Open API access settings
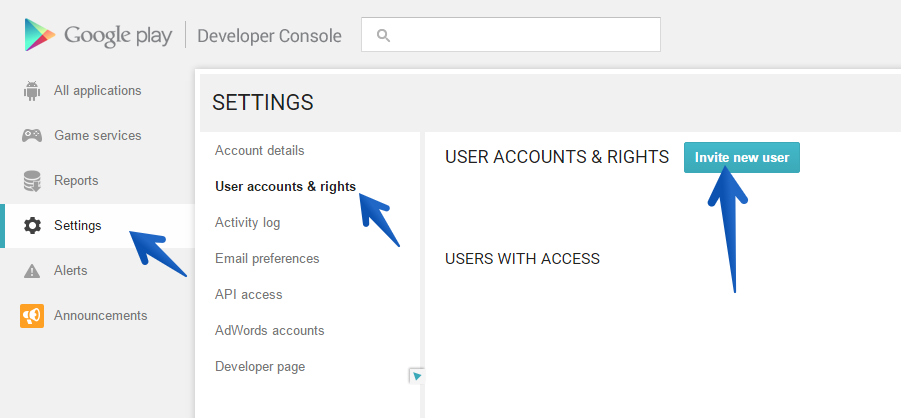This screenshot has width=901, height=418. coord(248,295)
